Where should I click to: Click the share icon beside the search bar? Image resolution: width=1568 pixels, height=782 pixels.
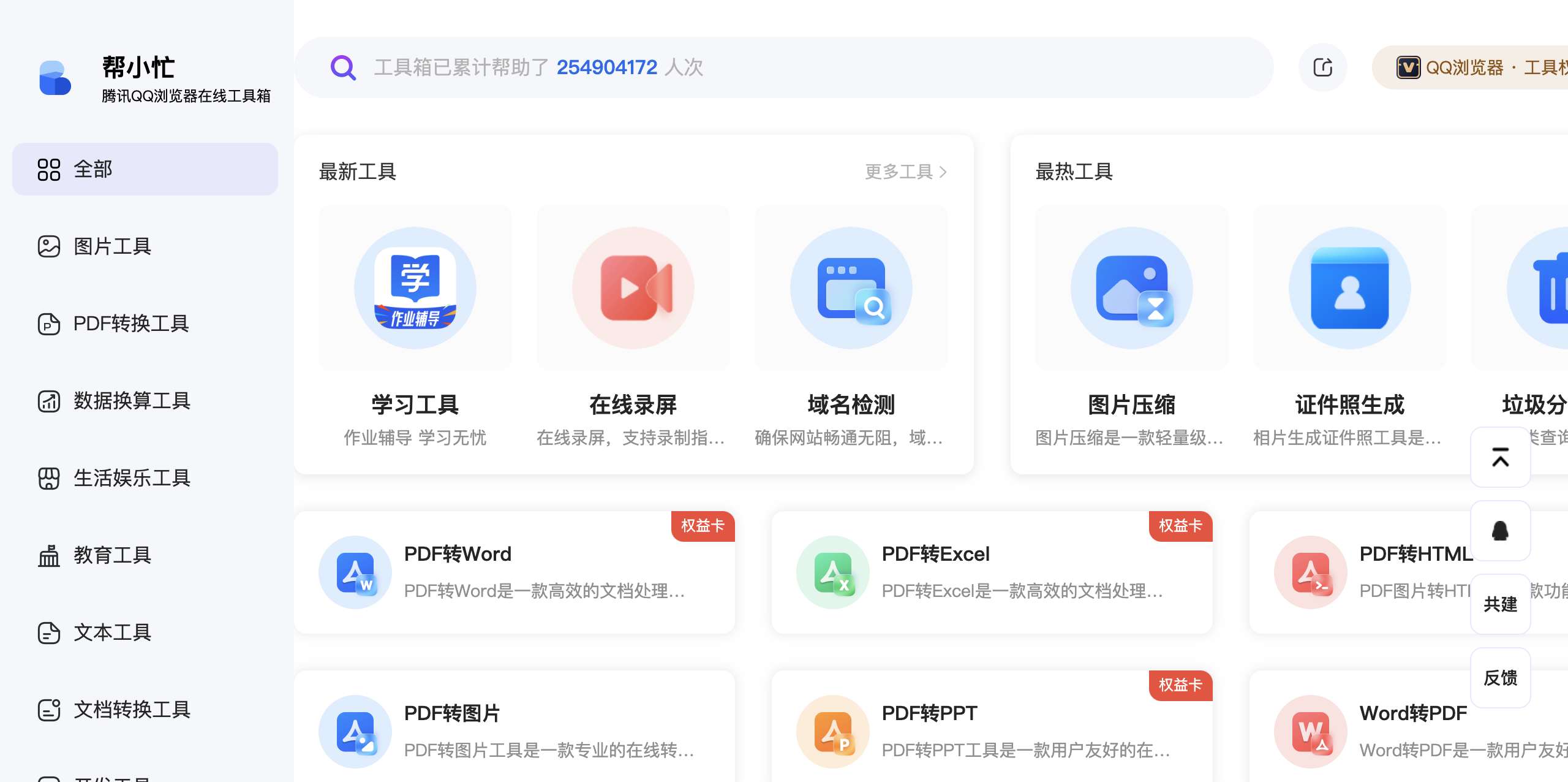[1322, 67]
